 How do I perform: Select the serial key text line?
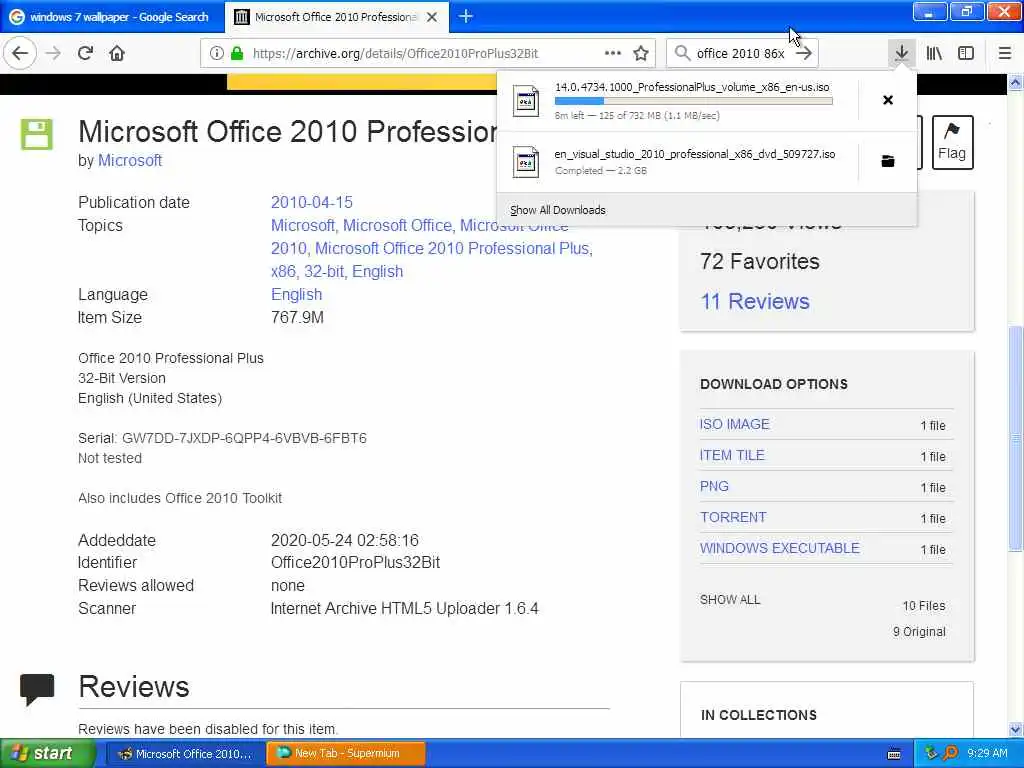pyautogui.click(x=222, y=438)
